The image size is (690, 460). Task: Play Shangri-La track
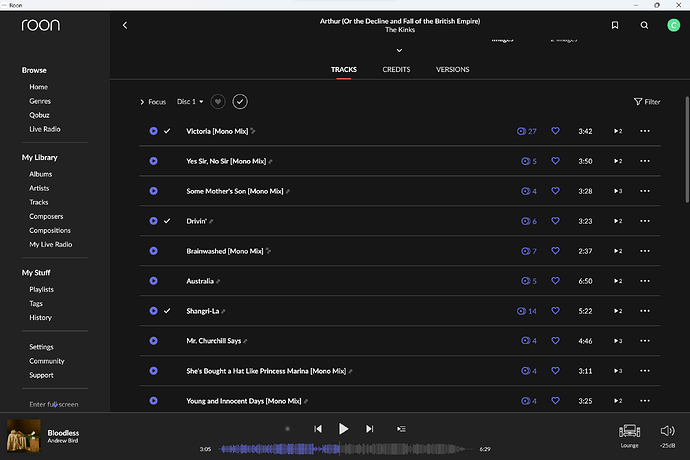pos(153,311)
